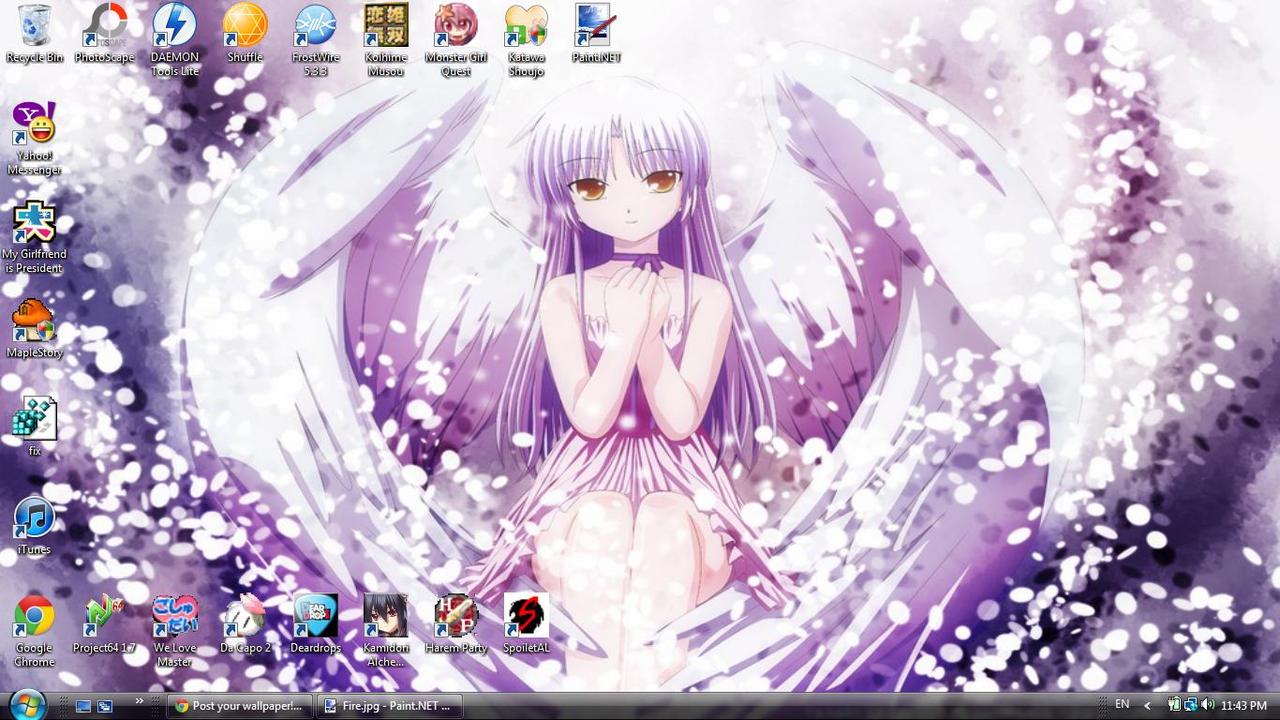The width and height of the screenshot is (1280, 720).
Task: Expand the Quick Launch overflow chevron
Action: [x=139, y=700]
